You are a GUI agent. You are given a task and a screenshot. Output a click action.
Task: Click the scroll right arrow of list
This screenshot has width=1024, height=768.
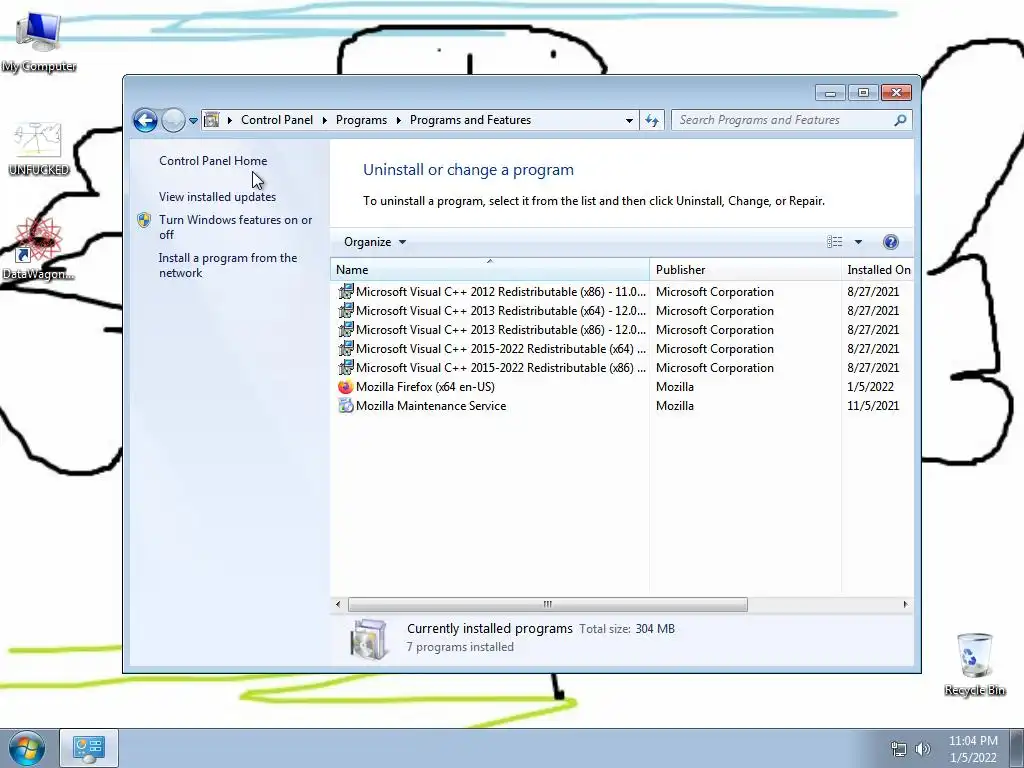(x=905, y=604)
